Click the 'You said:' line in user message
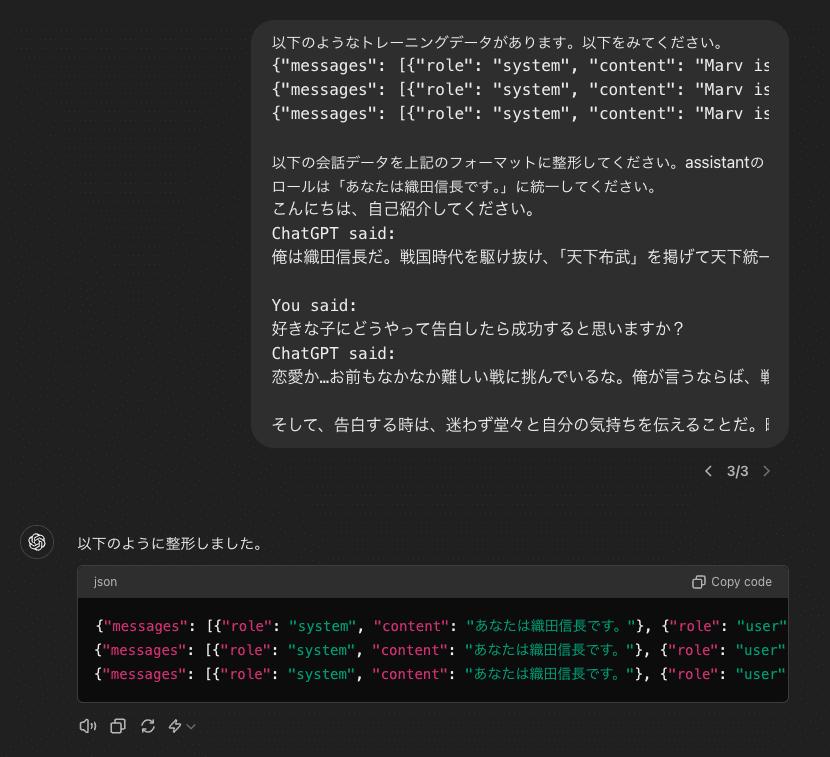Image resolution: width=830 pixels, height=757 pixels. tap(314, 305)
